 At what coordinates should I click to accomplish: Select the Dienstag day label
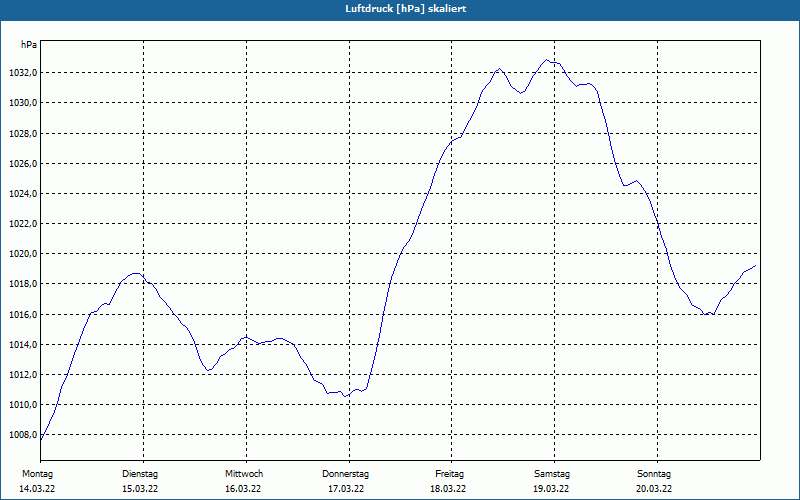point(140,474)
